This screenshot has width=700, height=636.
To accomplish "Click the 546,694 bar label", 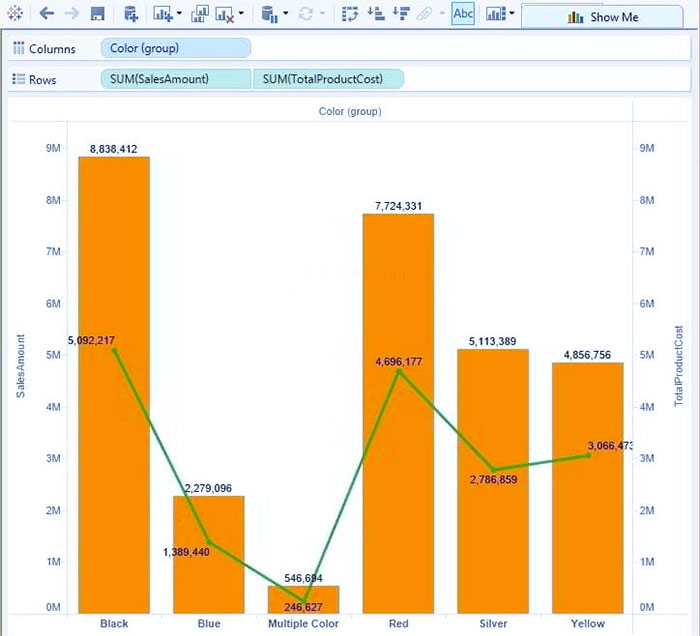I will (303, 578).
